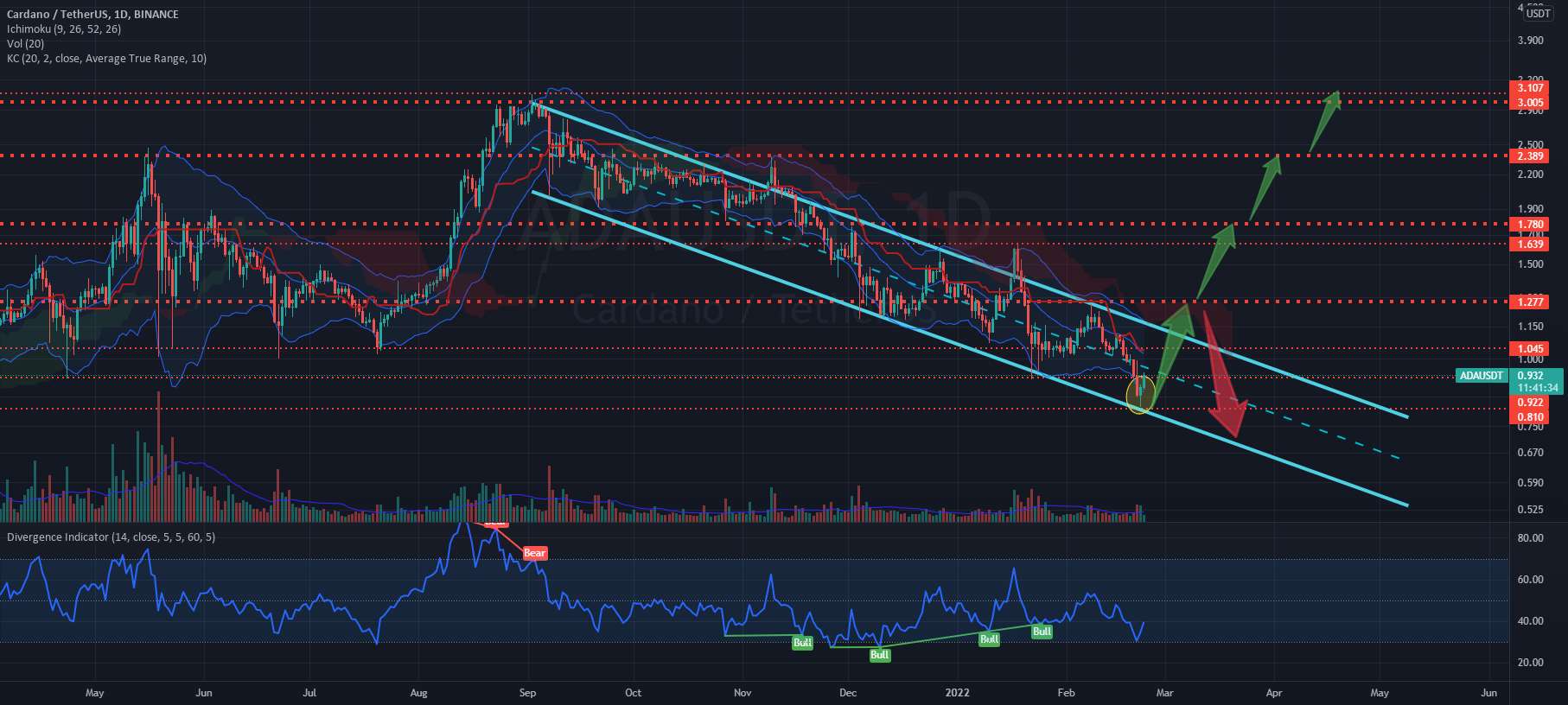
Task: Click the 80.00 value on indicator axis
Action: coord(1530,538)
